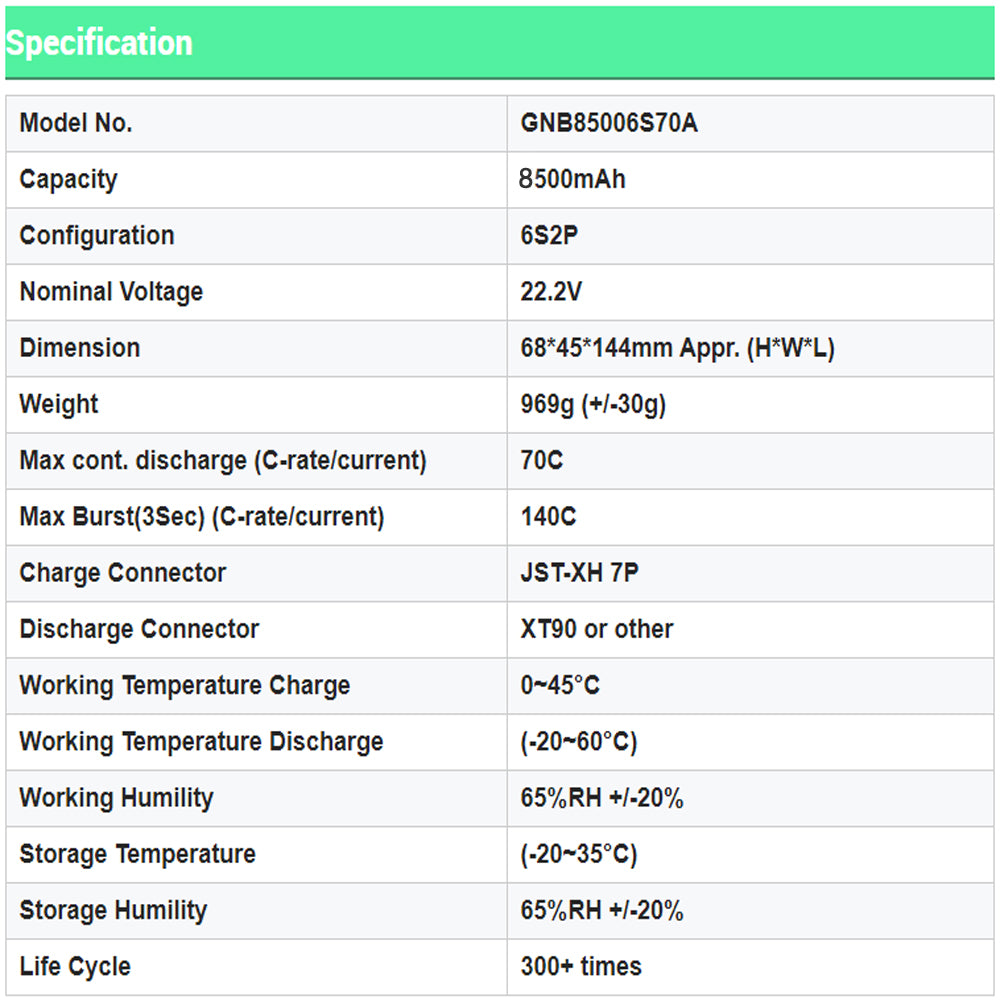Click the Storage Temperature row label

pos(137,854)
